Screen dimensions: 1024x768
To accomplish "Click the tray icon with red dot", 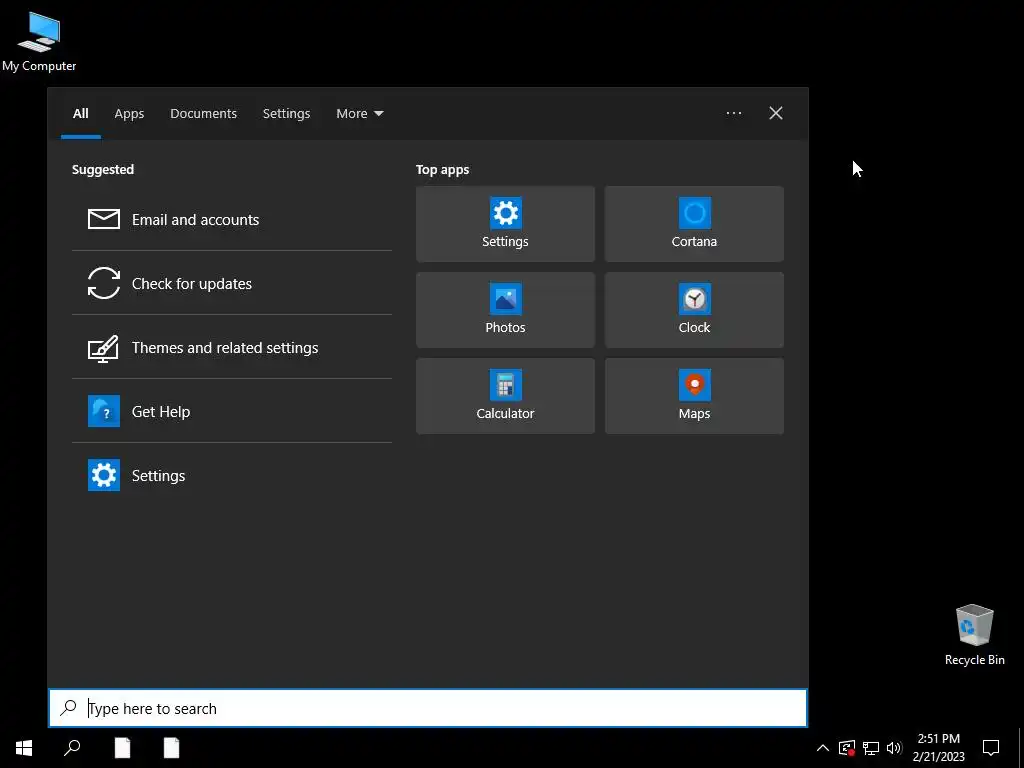I will 846,748.
